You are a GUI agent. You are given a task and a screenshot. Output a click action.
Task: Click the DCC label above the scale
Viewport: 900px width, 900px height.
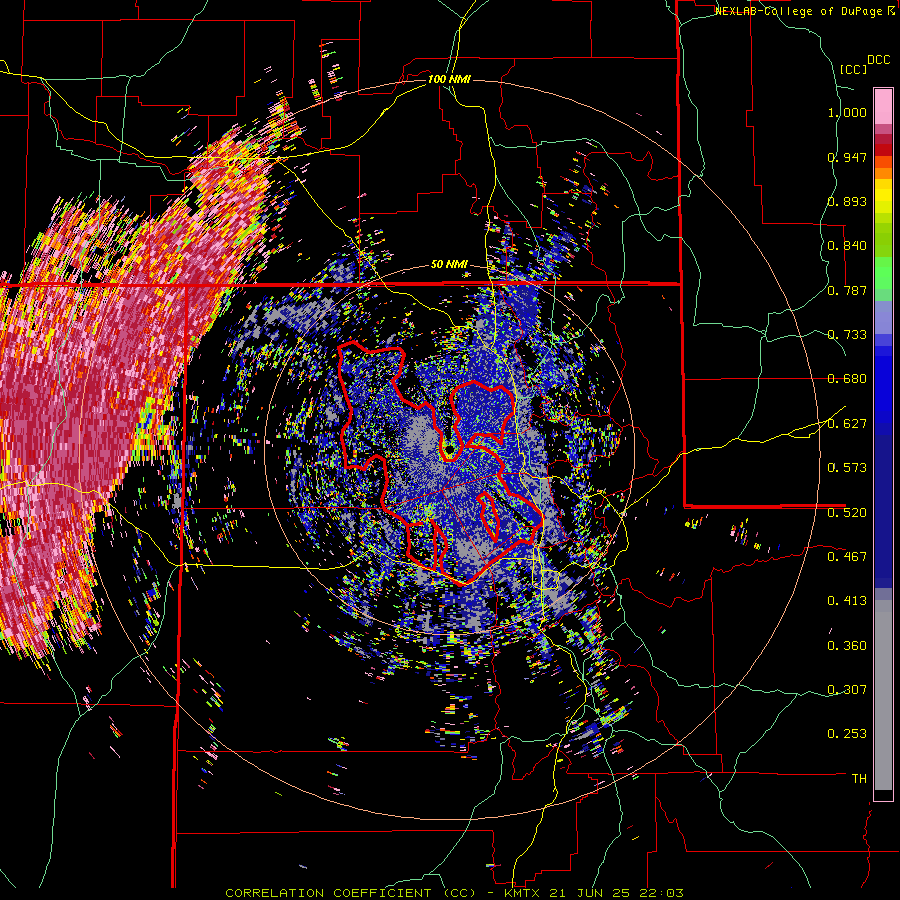[x=878, y=60]
